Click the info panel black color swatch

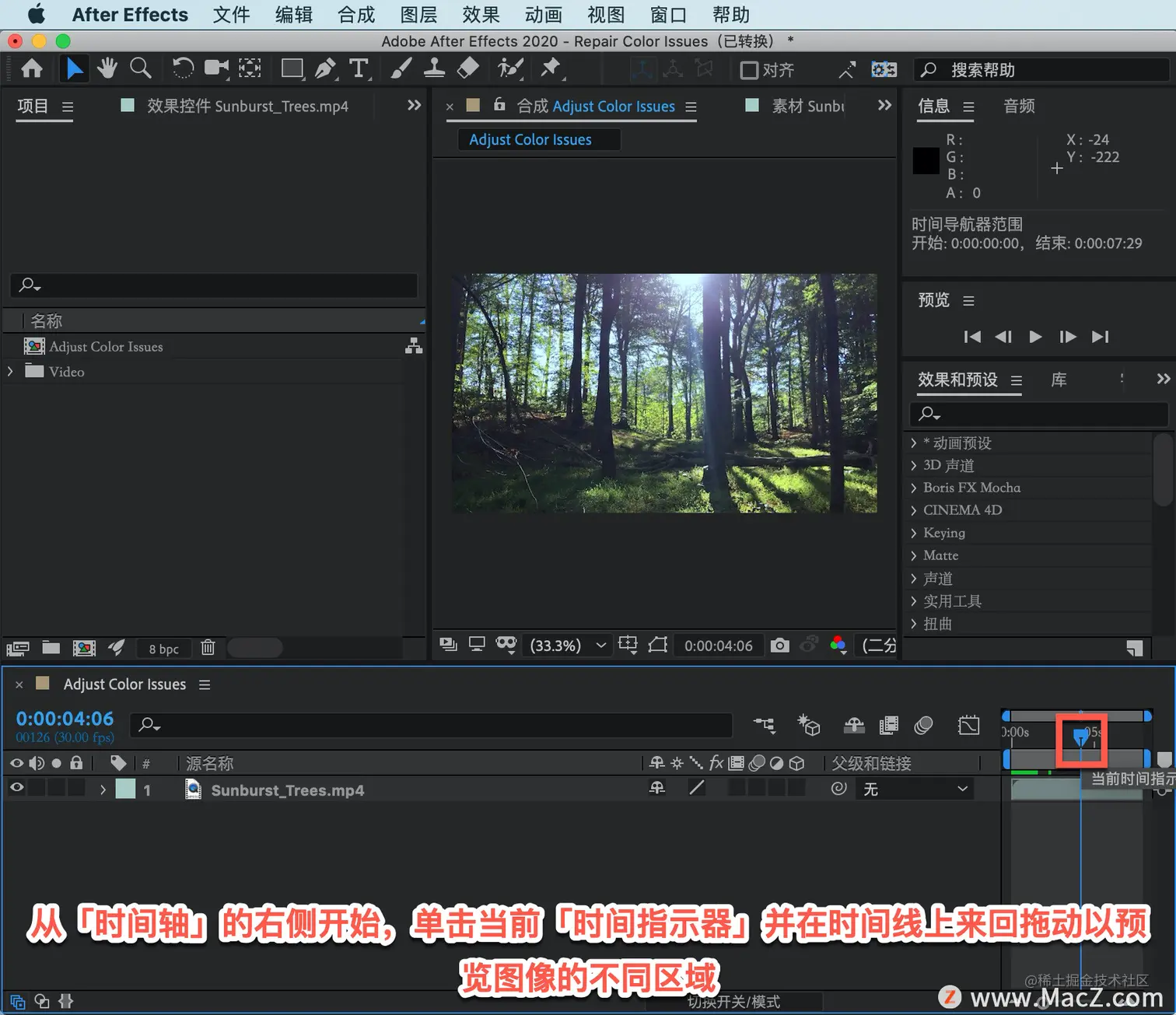[926, 161]
